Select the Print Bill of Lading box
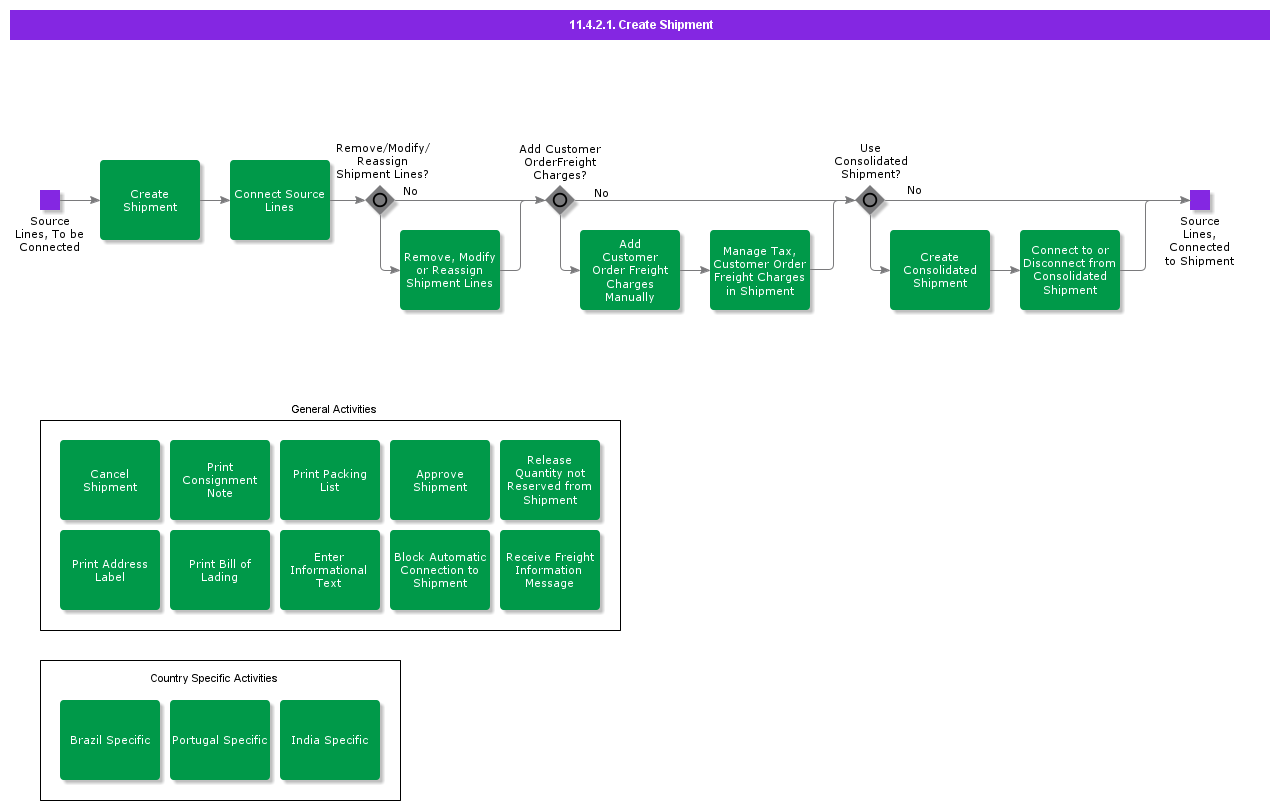Viewport: 1280px width, 810px height. click(220, 570)
